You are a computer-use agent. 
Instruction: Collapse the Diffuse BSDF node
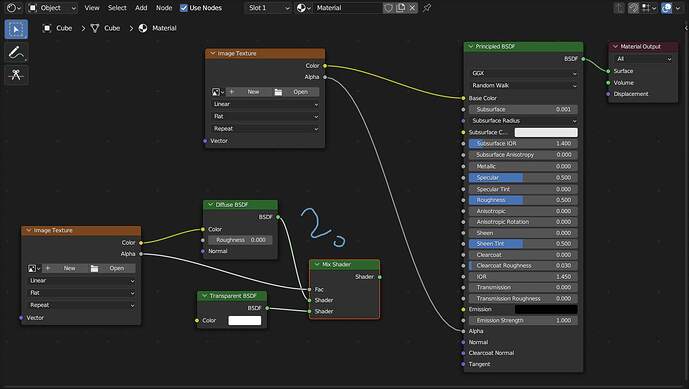(x=210, y=204)
